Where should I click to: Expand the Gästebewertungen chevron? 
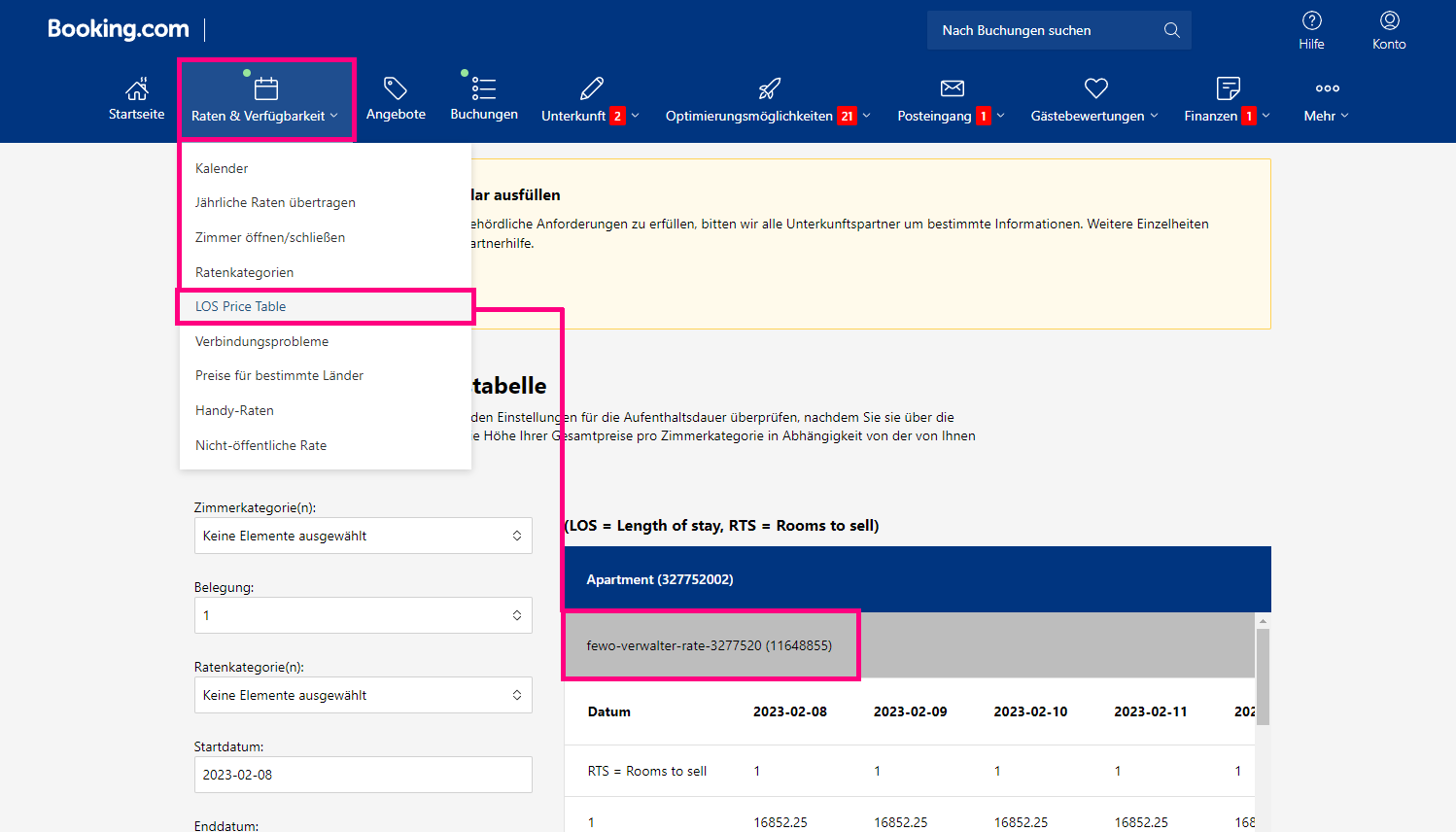1155,116
